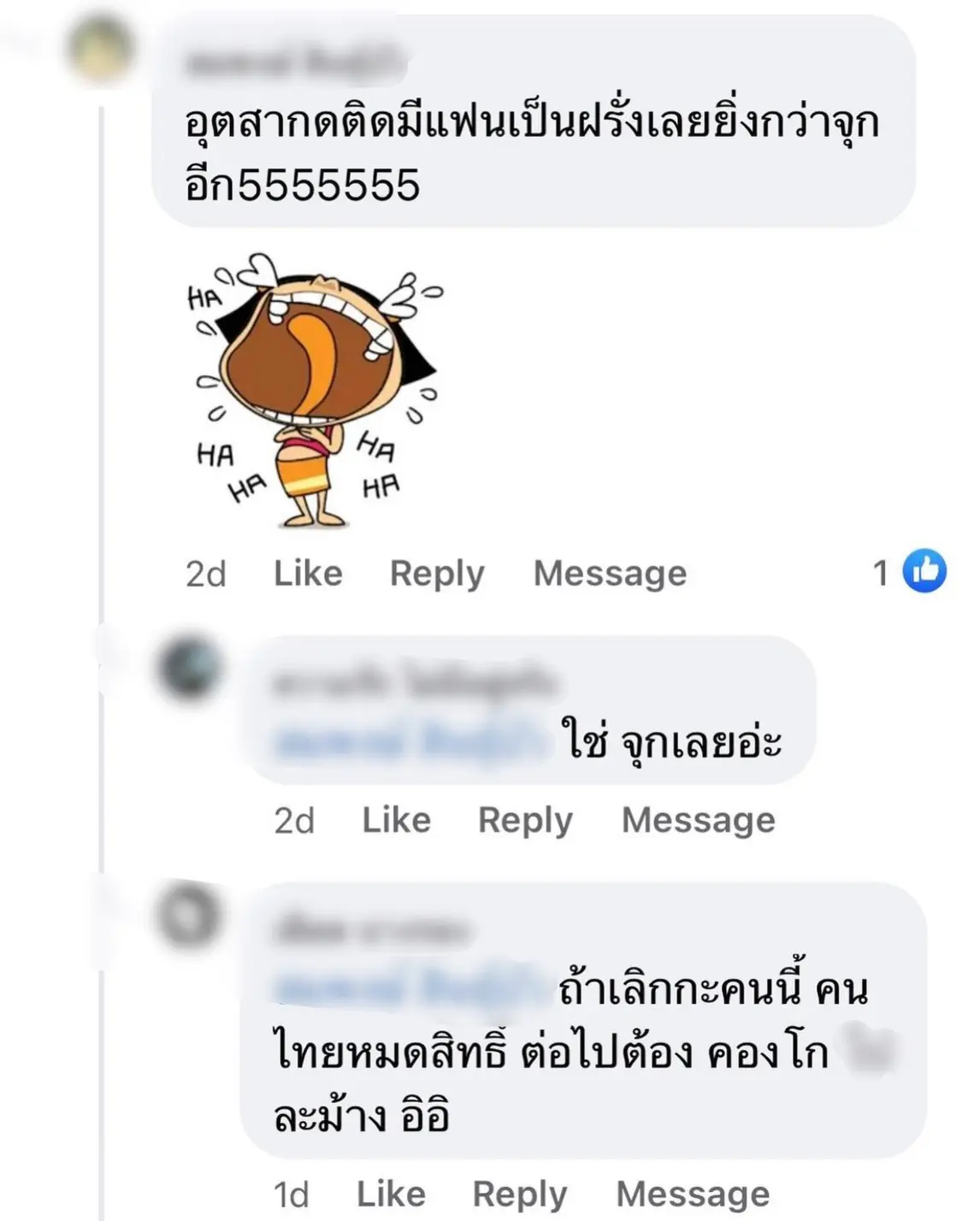Message the author of the 1d reply
This screenshot has width=980, height=1221.
click(x=693, y=1194)
